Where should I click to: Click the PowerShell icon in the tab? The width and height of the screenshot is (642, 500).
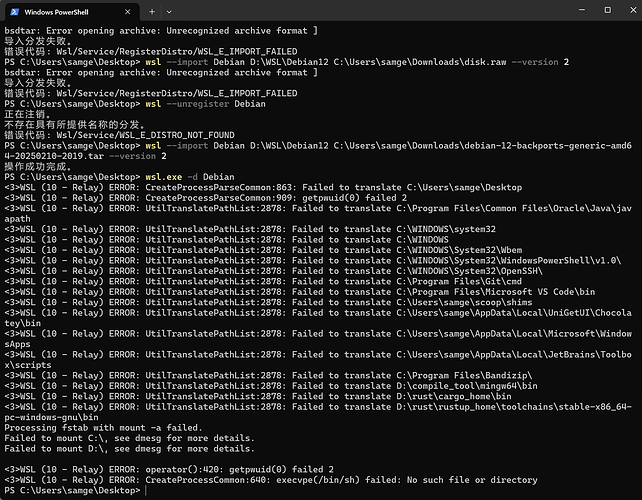point(15,12)
